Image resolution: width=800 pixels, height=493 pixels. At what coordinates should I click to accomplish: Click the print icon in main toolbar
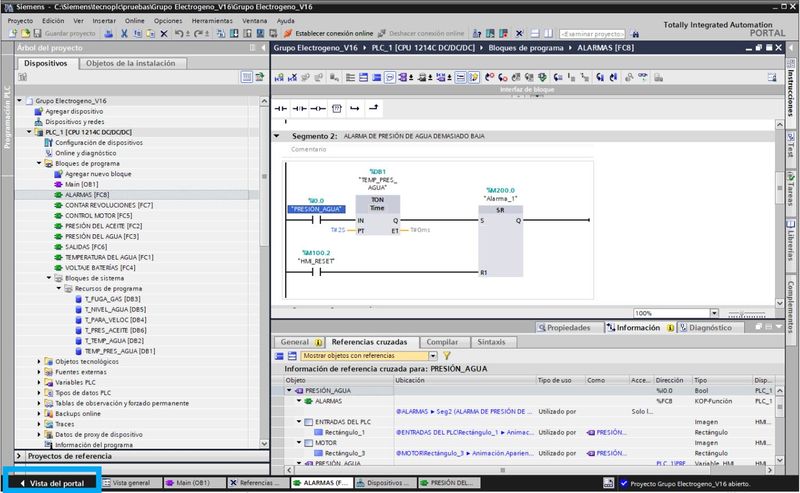coord(109,34)
